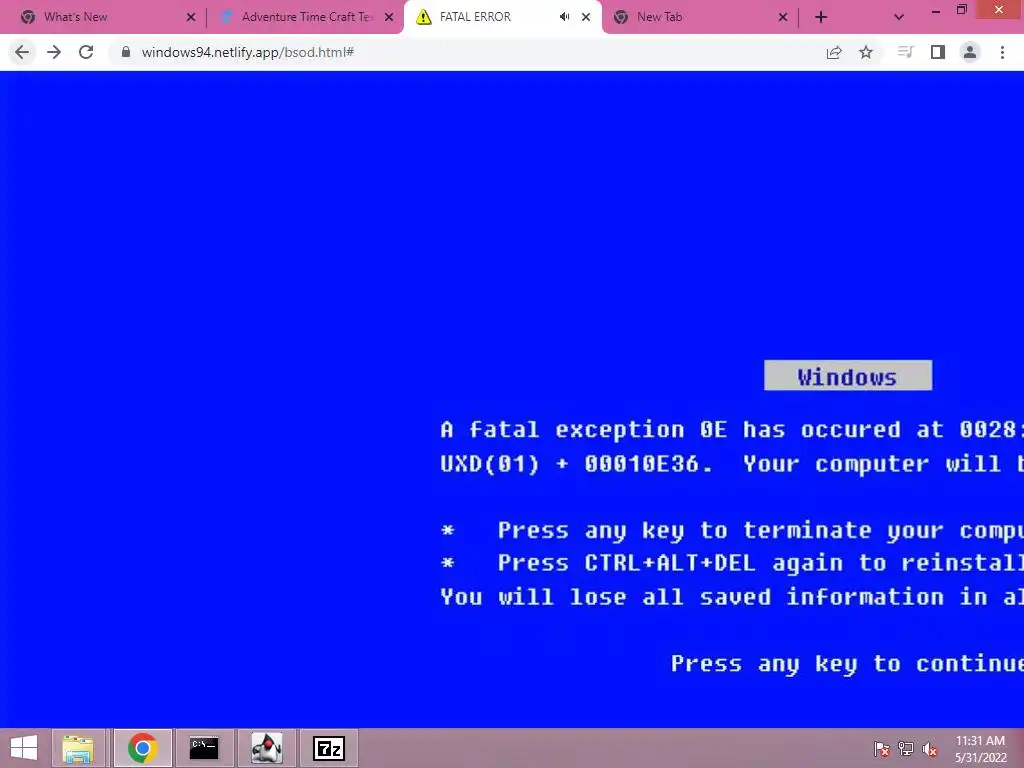
Task: Share this page using the share icon
Action: tap(834, 52)
